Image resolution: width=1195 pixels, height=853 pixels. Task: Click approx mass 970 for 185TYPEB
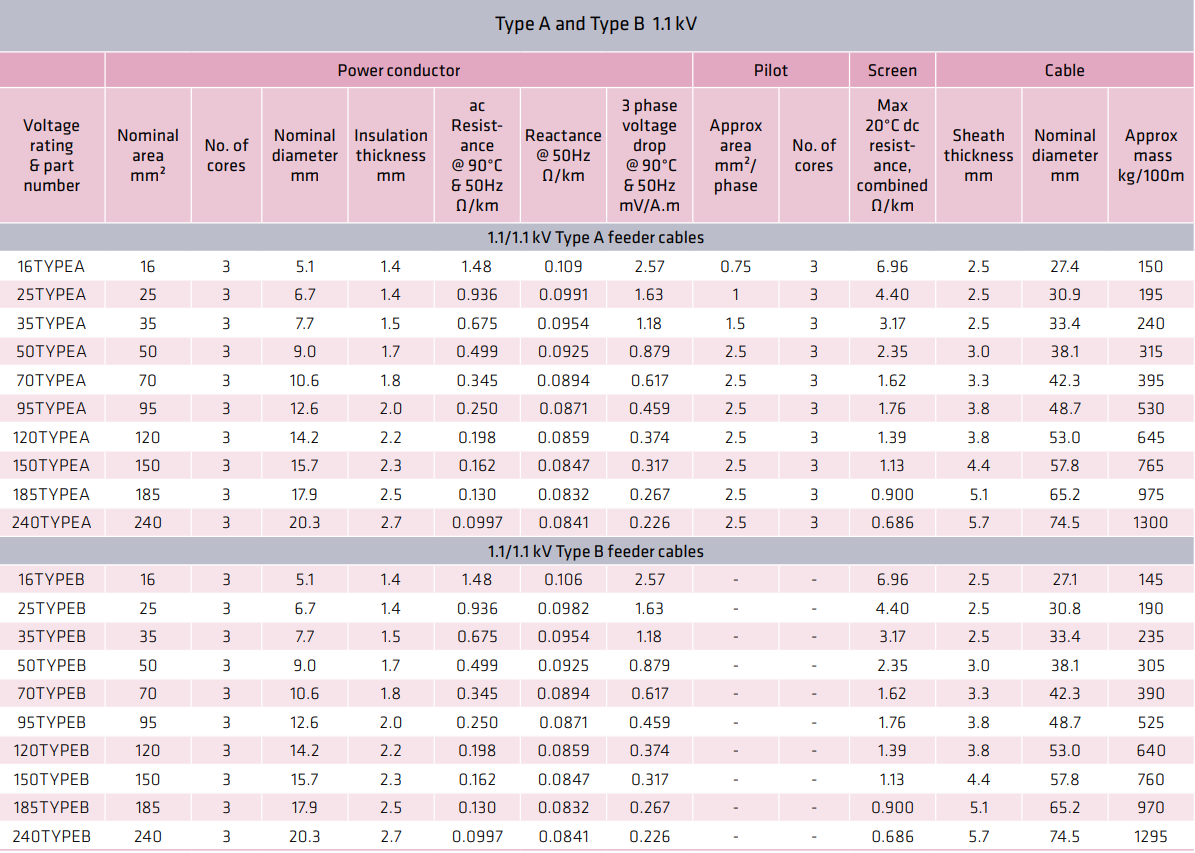point(1151,808)
